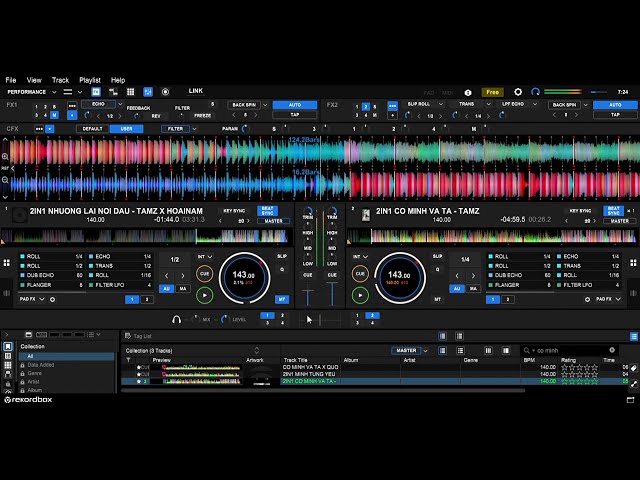The width and height of the screenshot is (640, 480).
Task: Toggle the mixer panel icon
Action: tap(148, 92)
